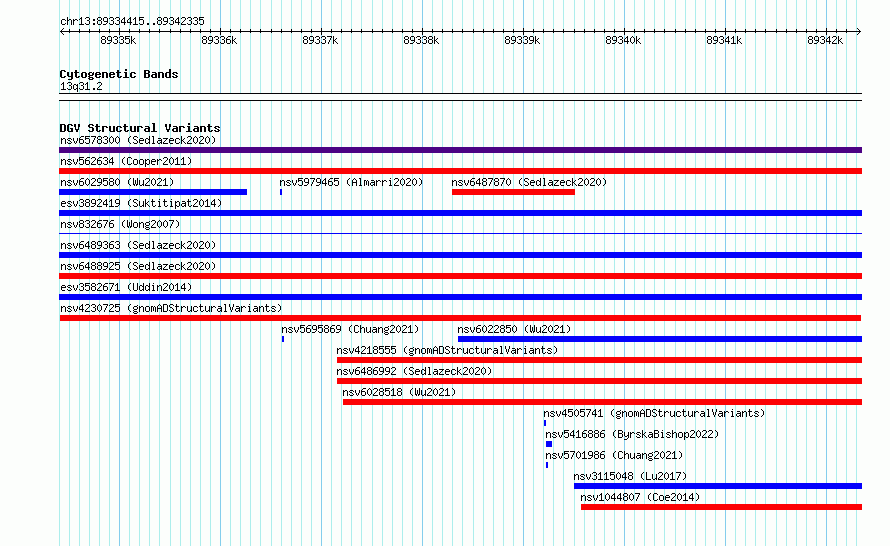Click the blue nsv6489363 variant bar
890x546 pixels.
tap(460, 255)
